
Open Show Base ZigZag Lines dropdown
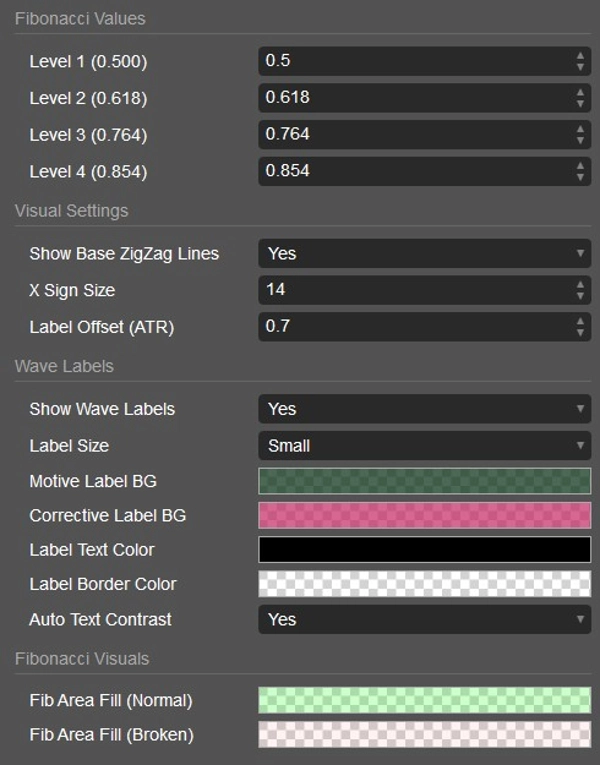point(424,254)
